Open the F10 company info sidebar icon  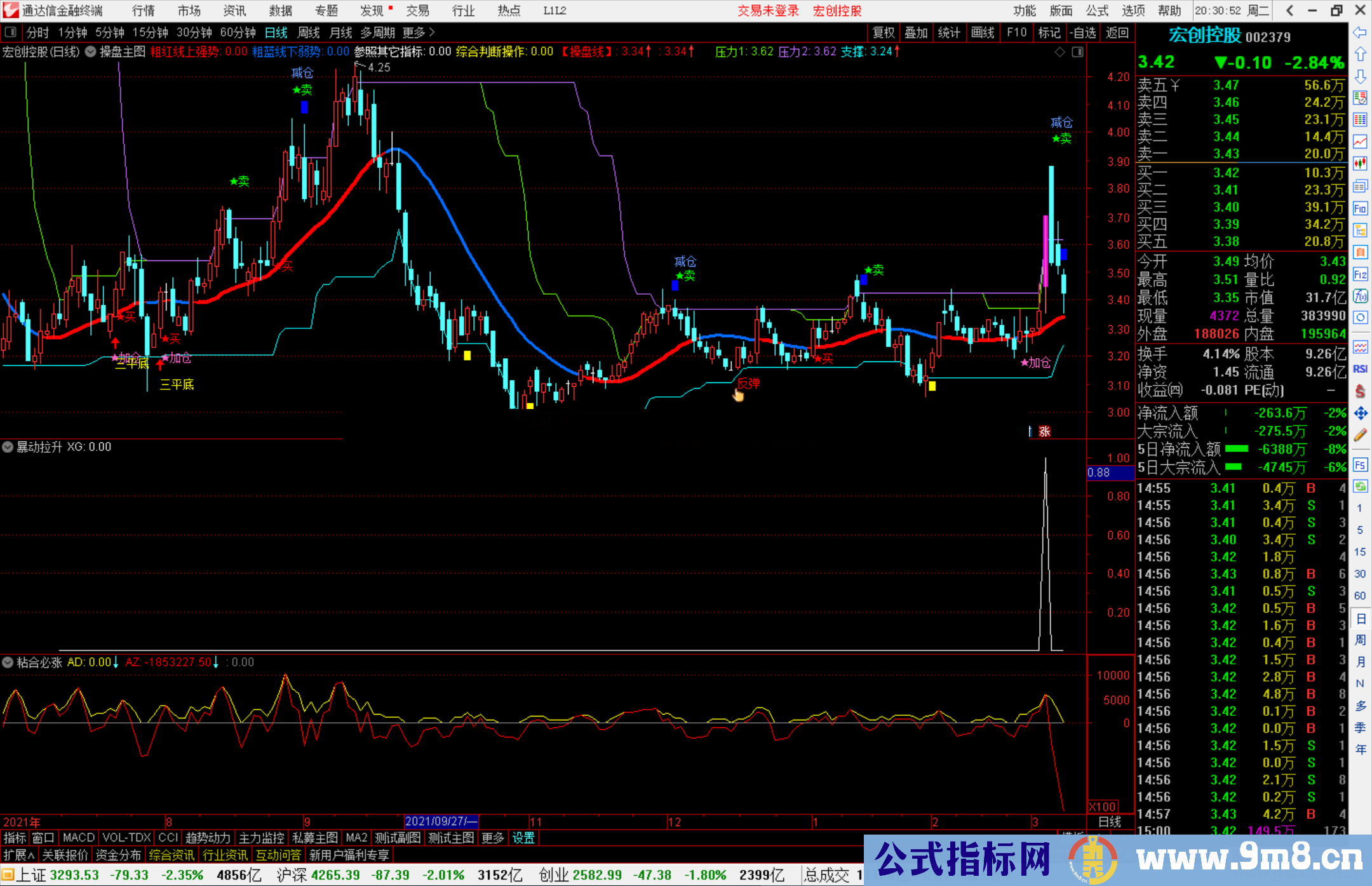click(1360, 208)
